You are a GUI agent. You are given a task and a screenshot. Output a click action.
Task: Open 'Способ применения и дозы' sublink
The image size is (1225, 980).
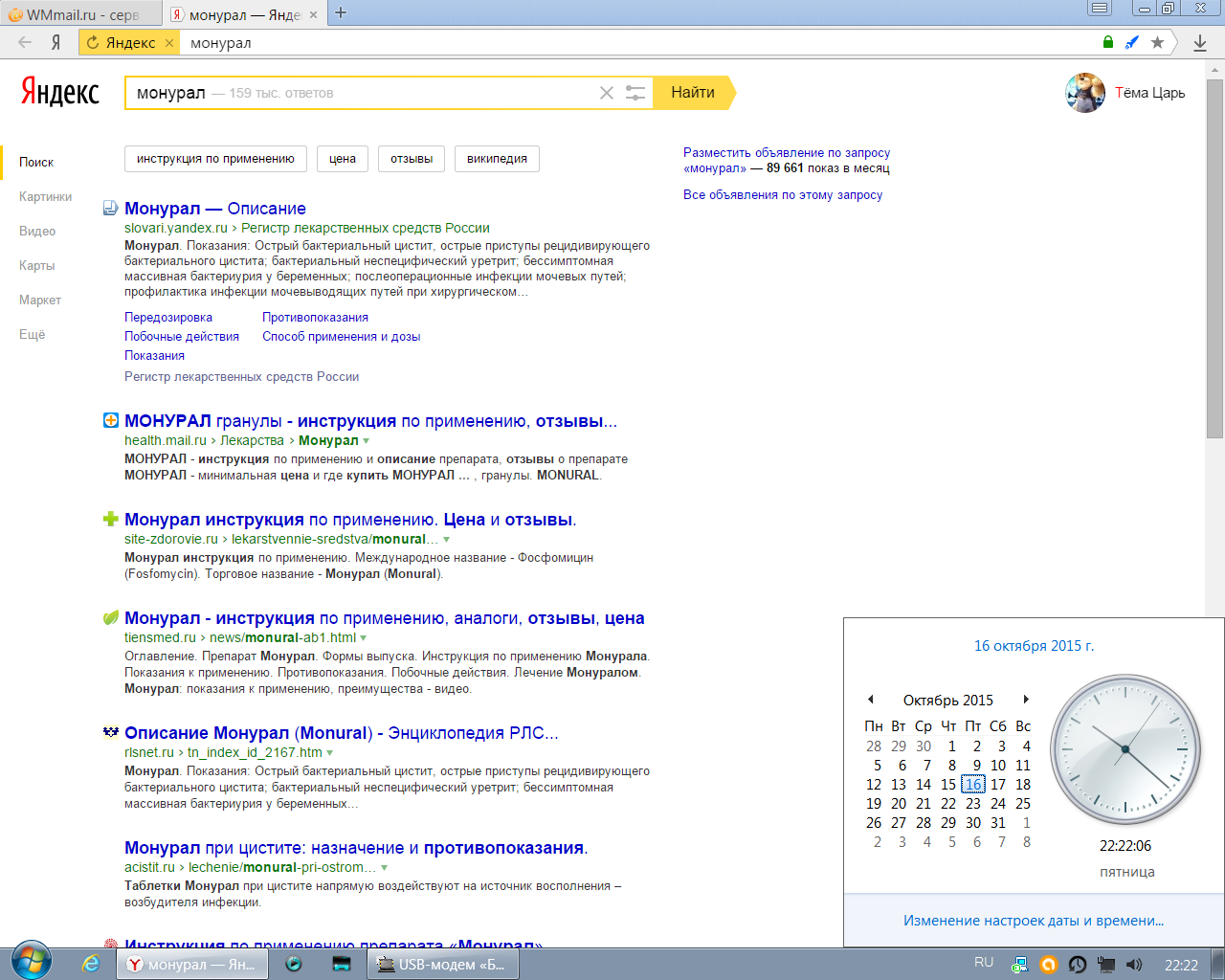pos(342,336)
